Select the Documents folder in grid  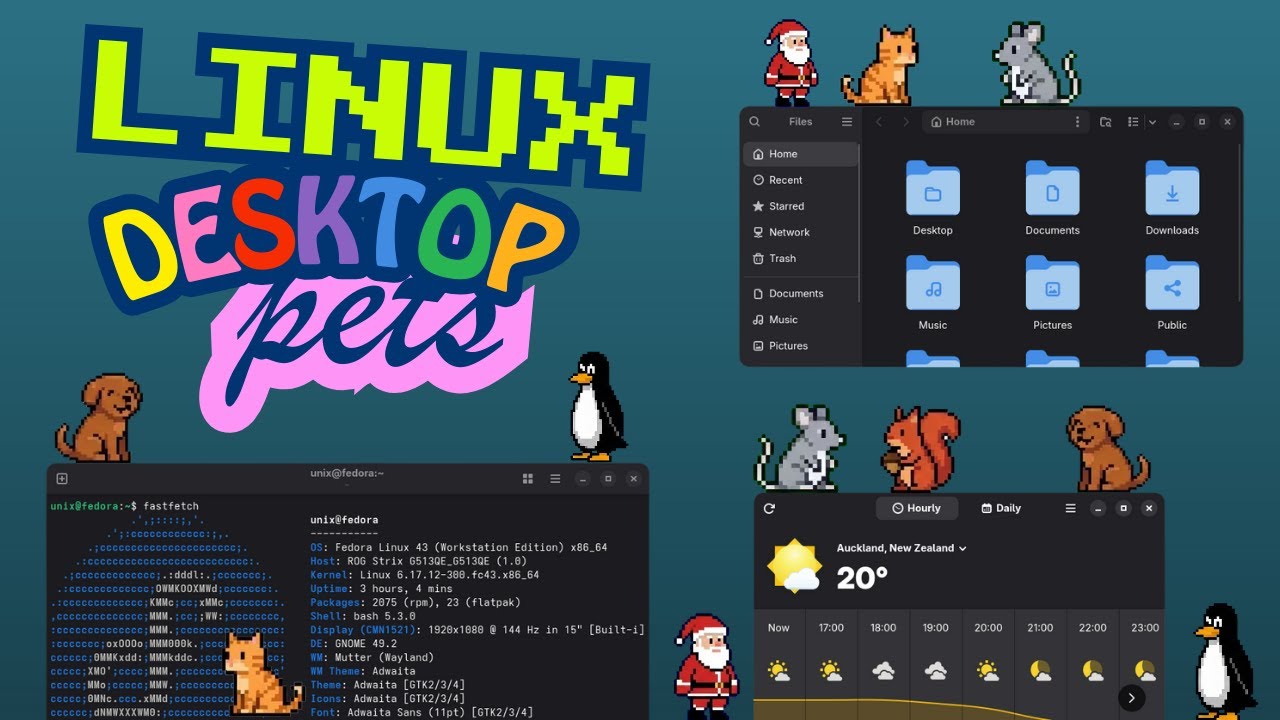[1052, 189]
